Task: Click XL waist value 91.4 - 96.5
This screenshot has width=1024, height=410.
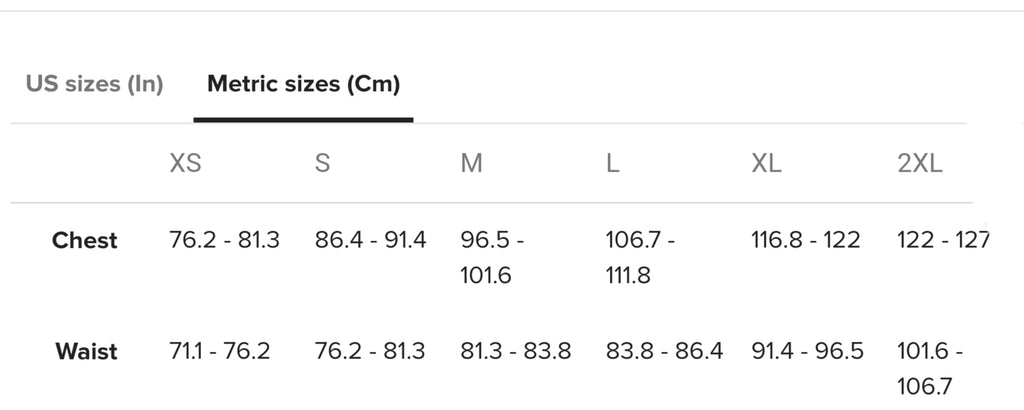Action: pos(806,352)
